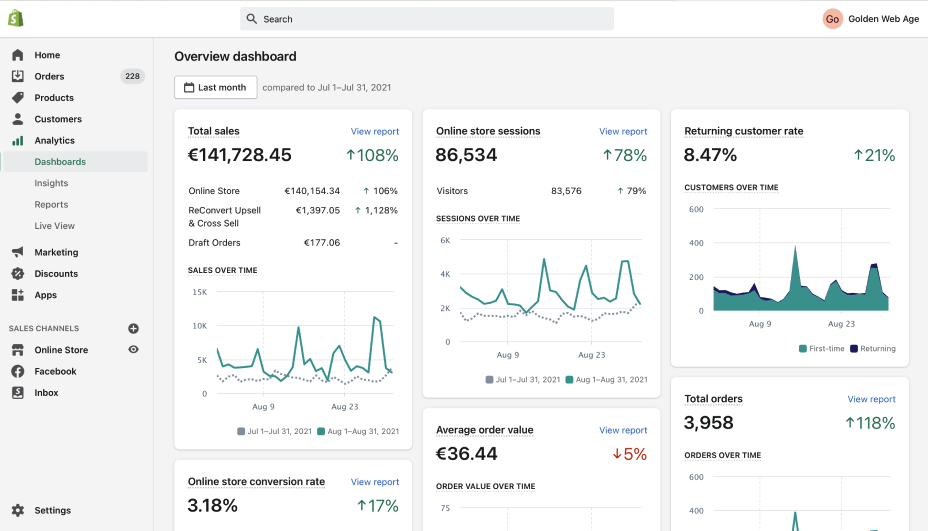Click the Facebook channel icon
This screenshot has width=928, height=531.
[18, 371]
